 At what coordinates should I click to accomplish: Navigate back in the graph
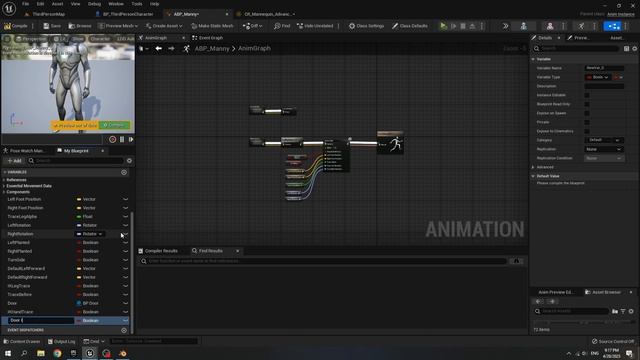[x=158, y=49]
